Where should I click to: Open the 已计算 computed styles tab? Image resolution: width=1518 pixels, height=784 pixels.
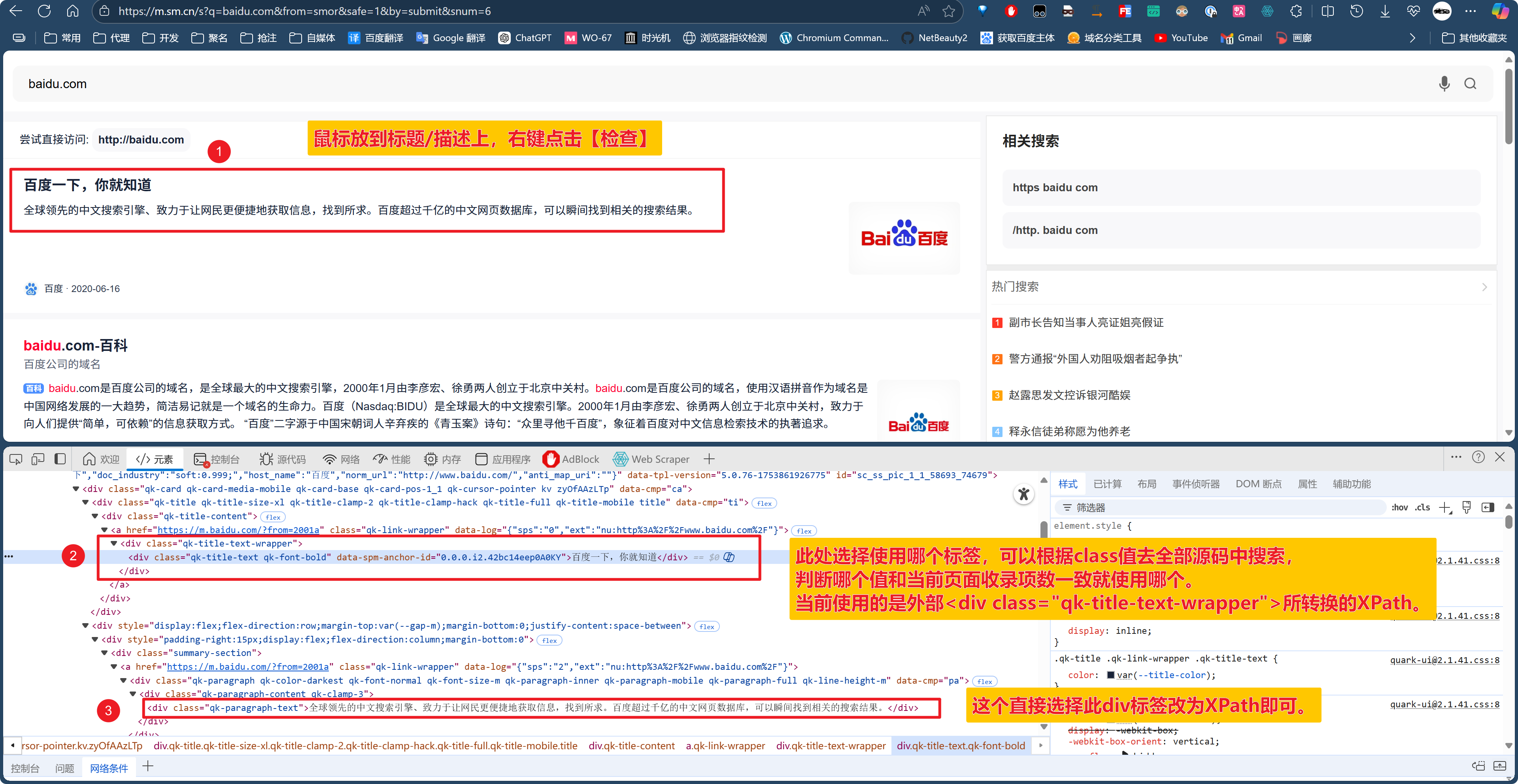[x=1107, y=484]
